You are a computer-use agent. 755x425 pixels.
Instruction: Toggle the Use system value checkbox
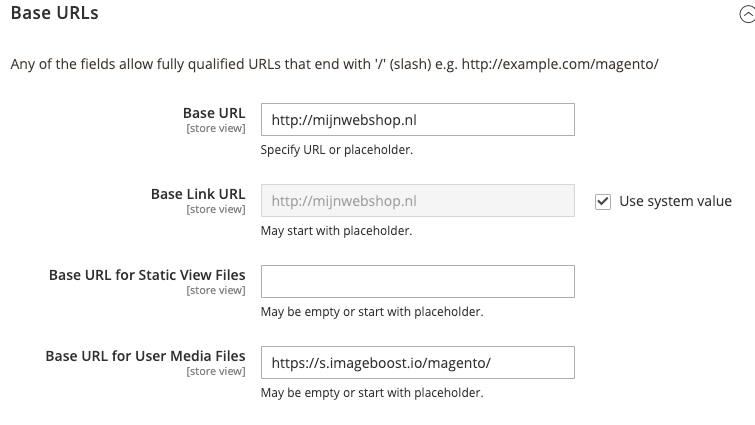[x=603, y=201]
